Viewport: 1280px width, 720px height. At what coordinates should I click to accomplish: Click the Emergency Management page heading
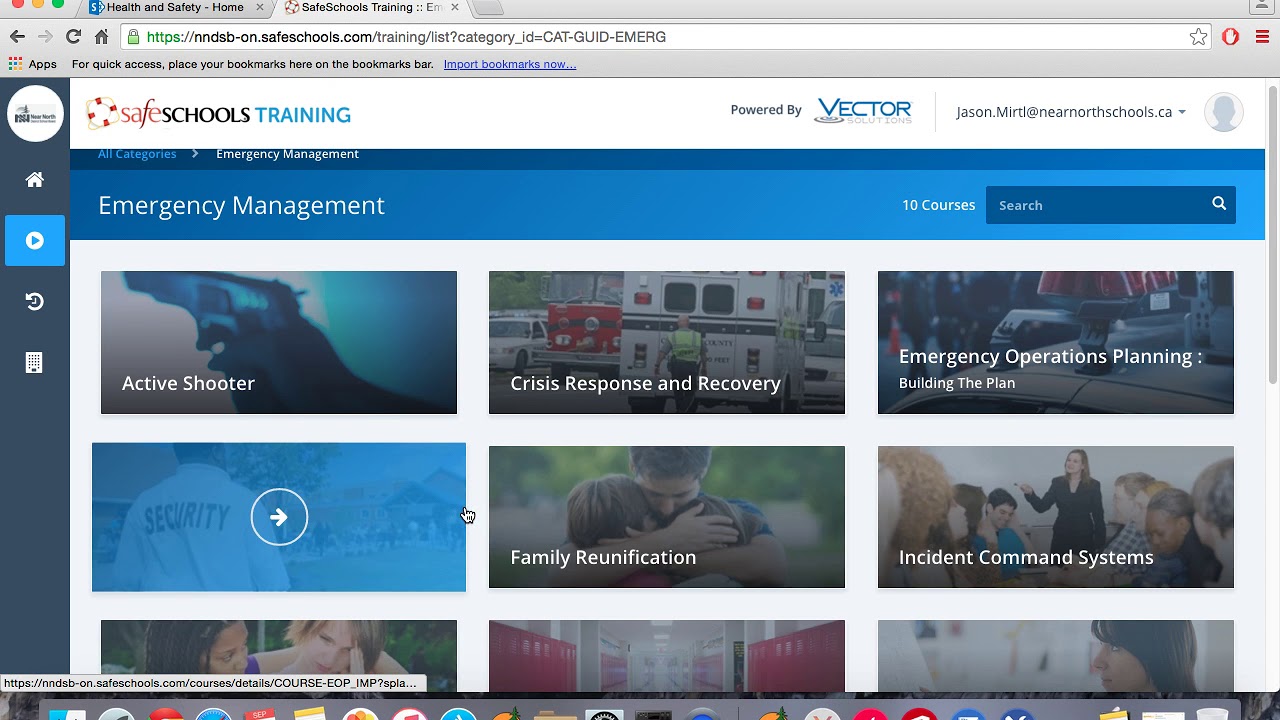(x=241, y=205)
